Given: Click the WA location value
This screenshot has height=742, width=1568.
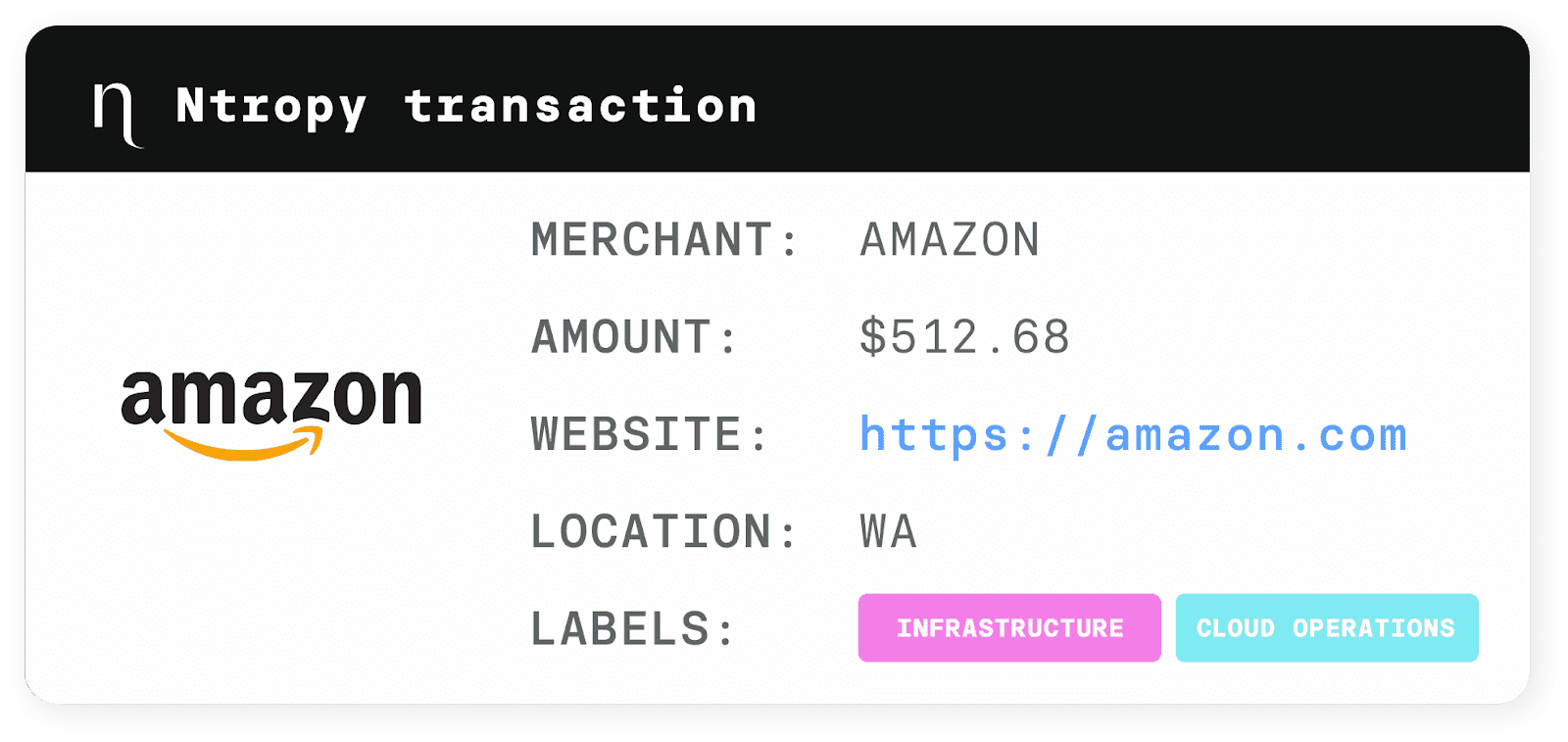Looking at the screenshot, I should [888, 531].
